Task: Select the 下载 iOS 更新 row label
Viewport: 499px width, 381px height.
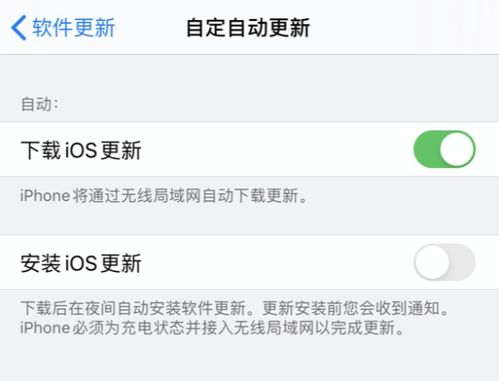Action: [81, 150]
